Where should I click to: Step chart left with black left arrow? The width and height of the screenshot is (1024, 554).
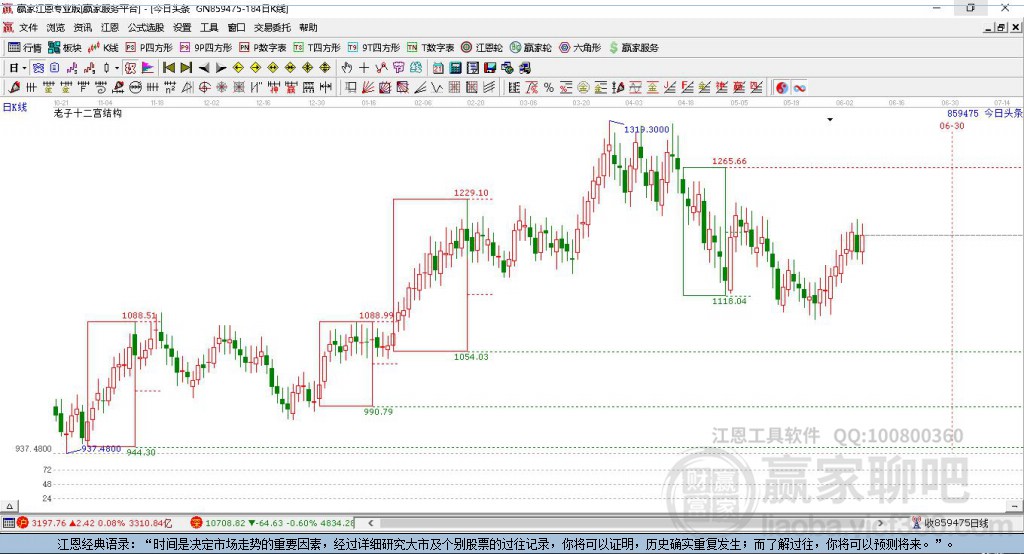[x=204, y=68]
